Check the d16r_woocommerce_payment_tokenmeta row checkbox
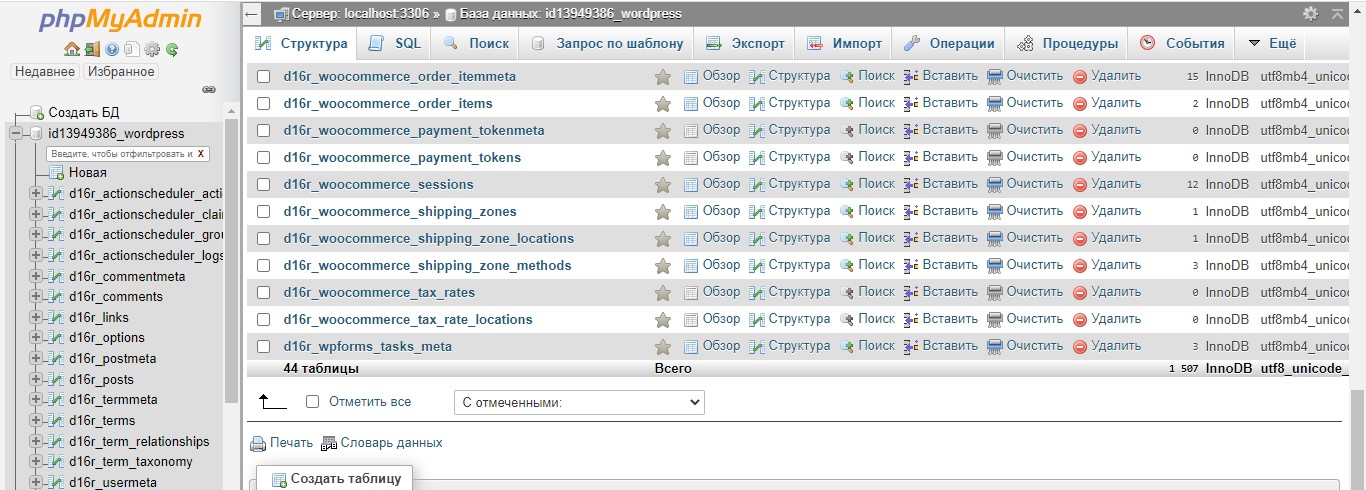 point(264,131)
